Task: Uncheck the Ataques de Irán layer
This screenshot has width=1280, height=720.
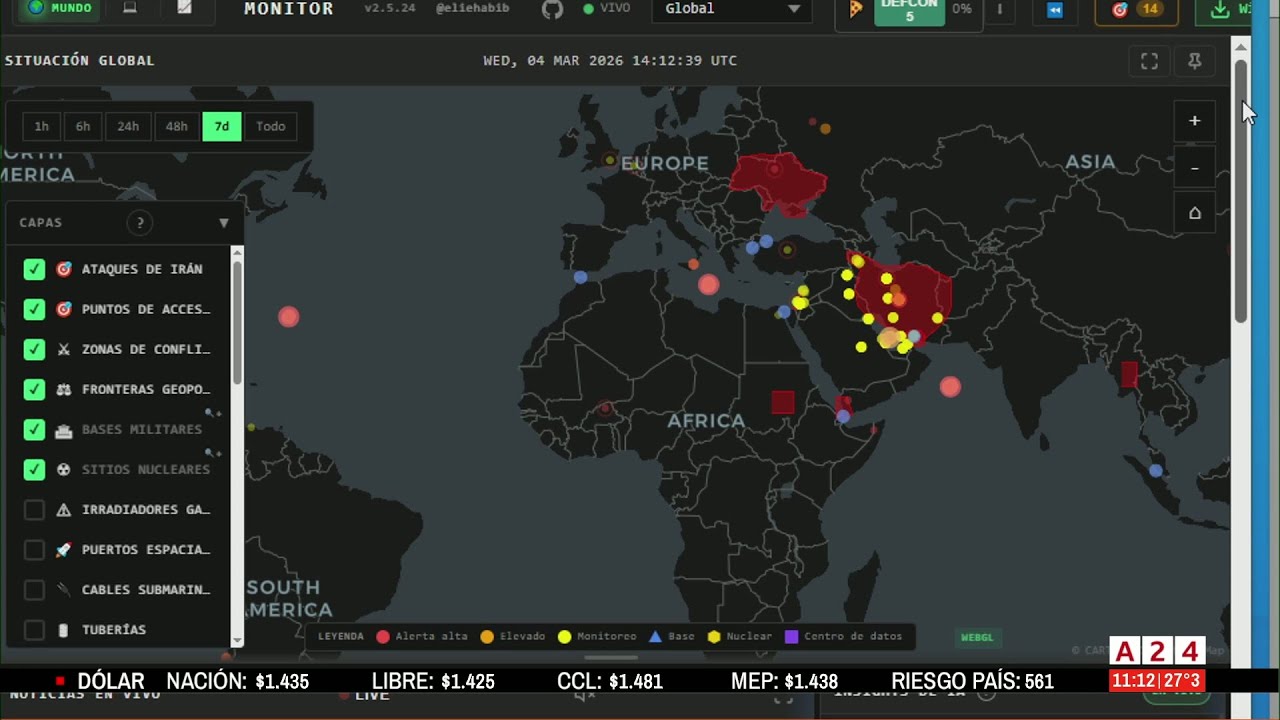Action: (x=34, y=269)
